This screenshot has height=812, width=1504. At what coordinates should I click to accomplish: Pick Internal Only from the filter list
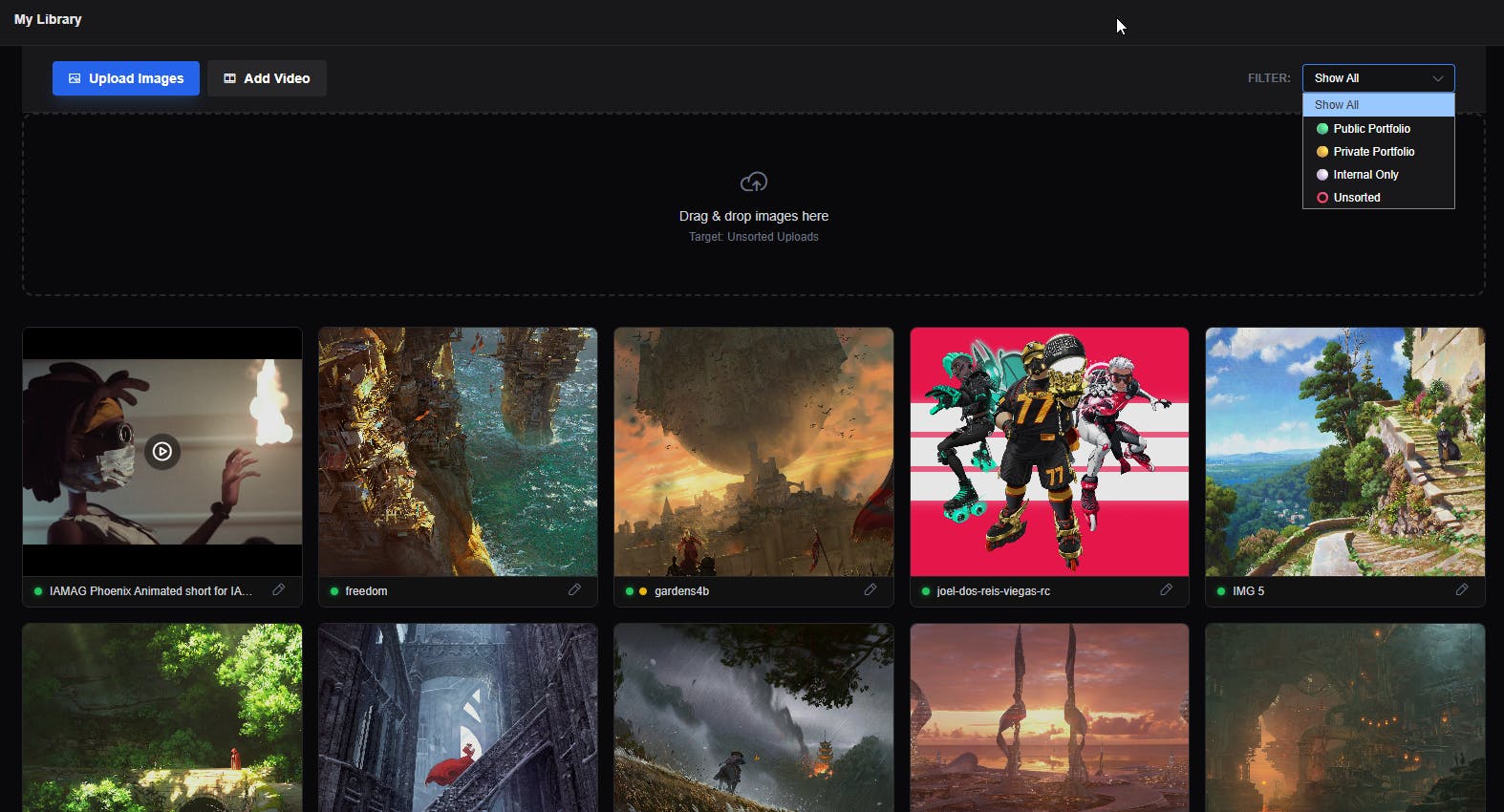coord(1378,175)
